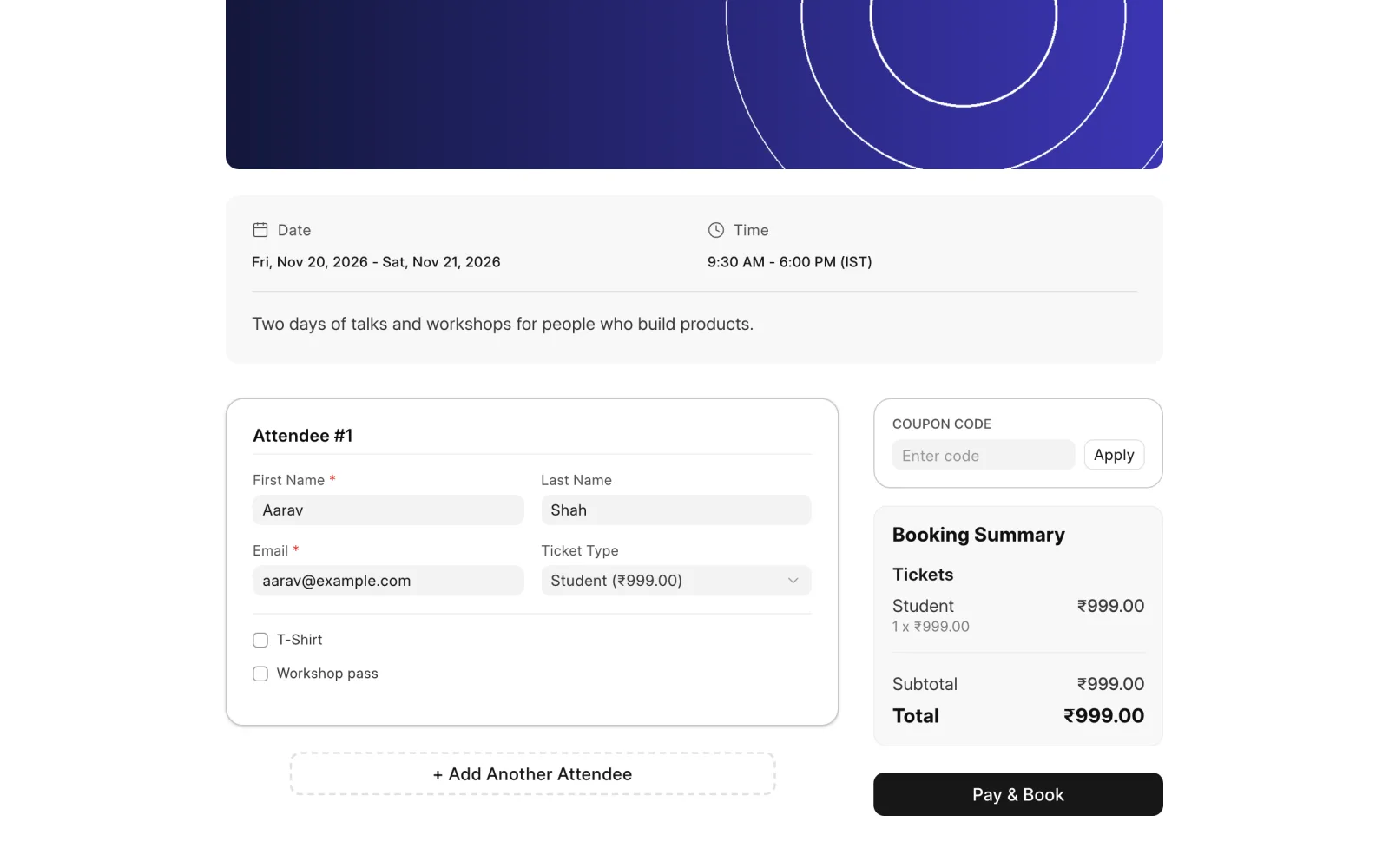1389x868 pixels.
Task: Click the COUPON CODE label
Action: (x=942, y=424)
